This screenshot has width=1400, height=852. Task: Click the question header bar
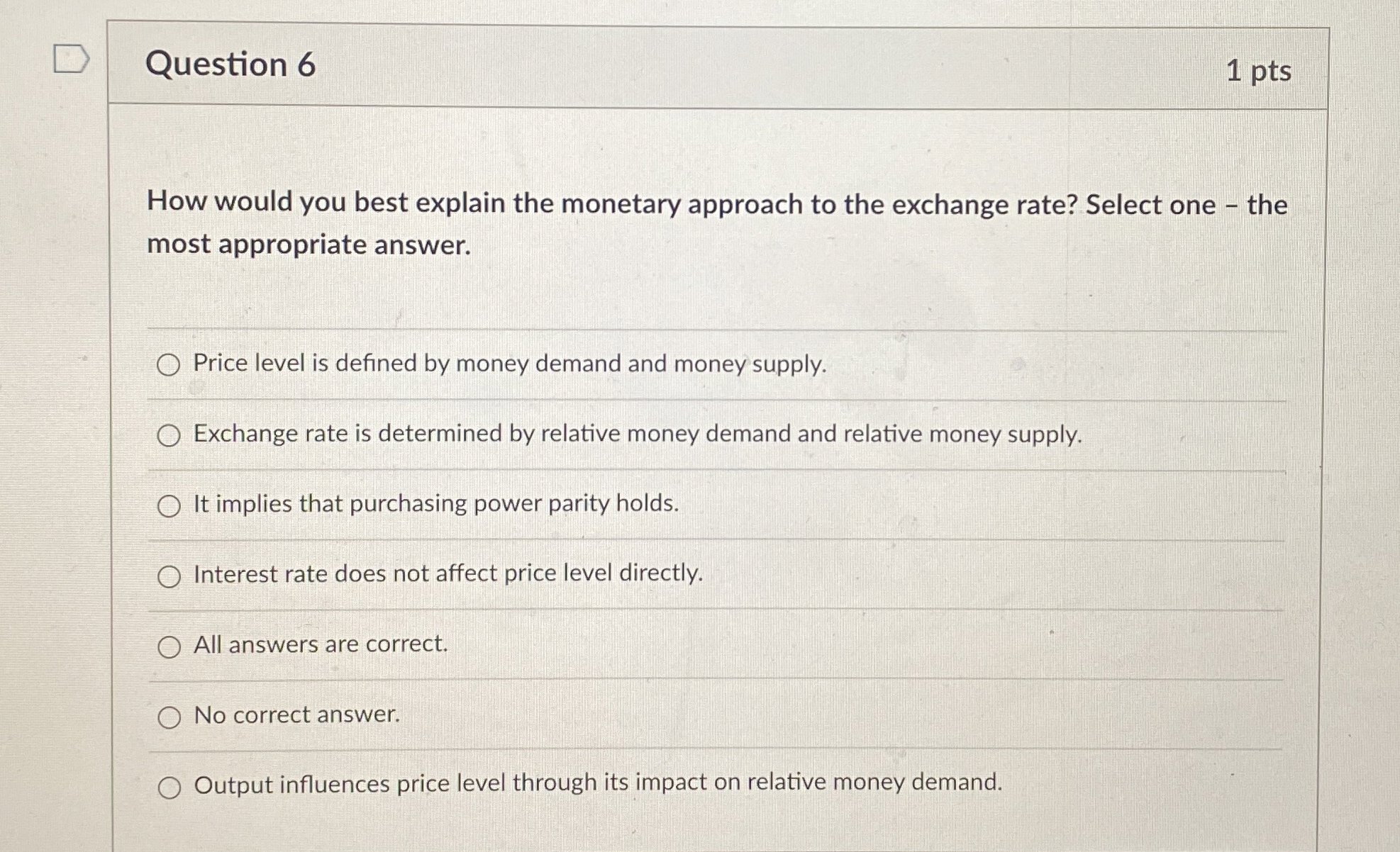pos(709,67)
